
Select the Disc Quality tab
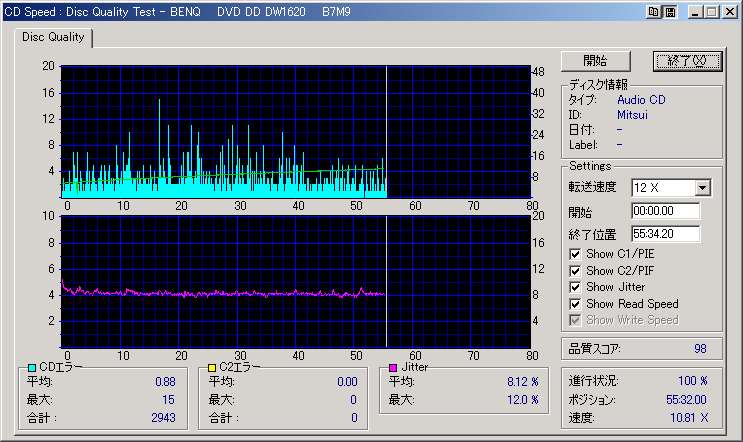point(53,38)
